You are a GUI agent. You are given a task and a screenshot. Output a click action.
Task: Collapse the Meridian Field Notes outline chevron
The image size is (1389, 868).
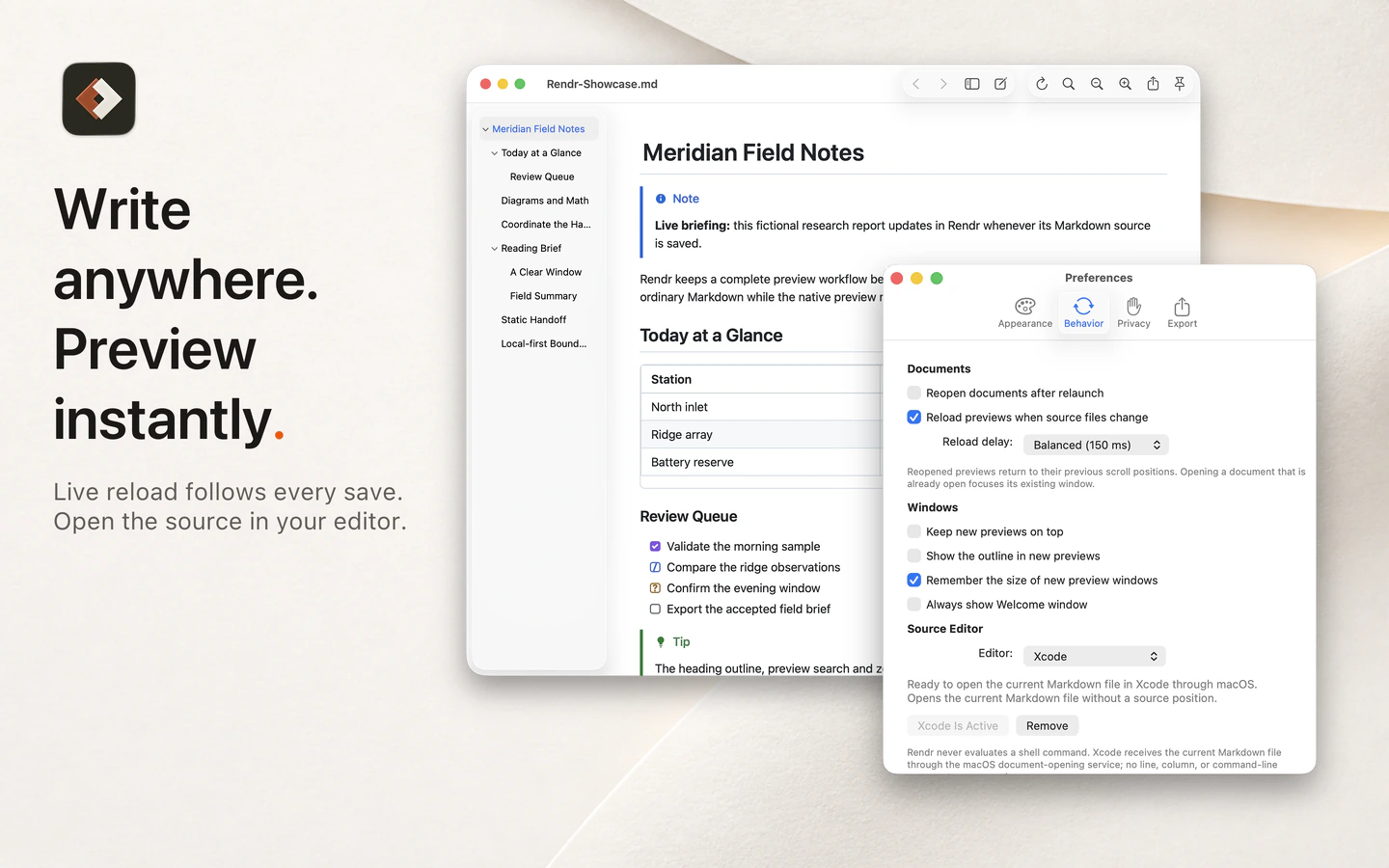pyautogui.click(x=485, y=129)
